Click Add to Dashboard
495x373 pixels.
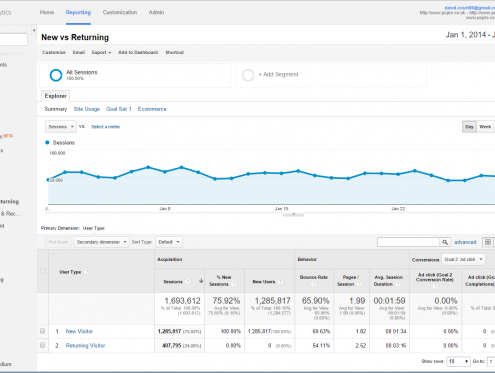138,52
